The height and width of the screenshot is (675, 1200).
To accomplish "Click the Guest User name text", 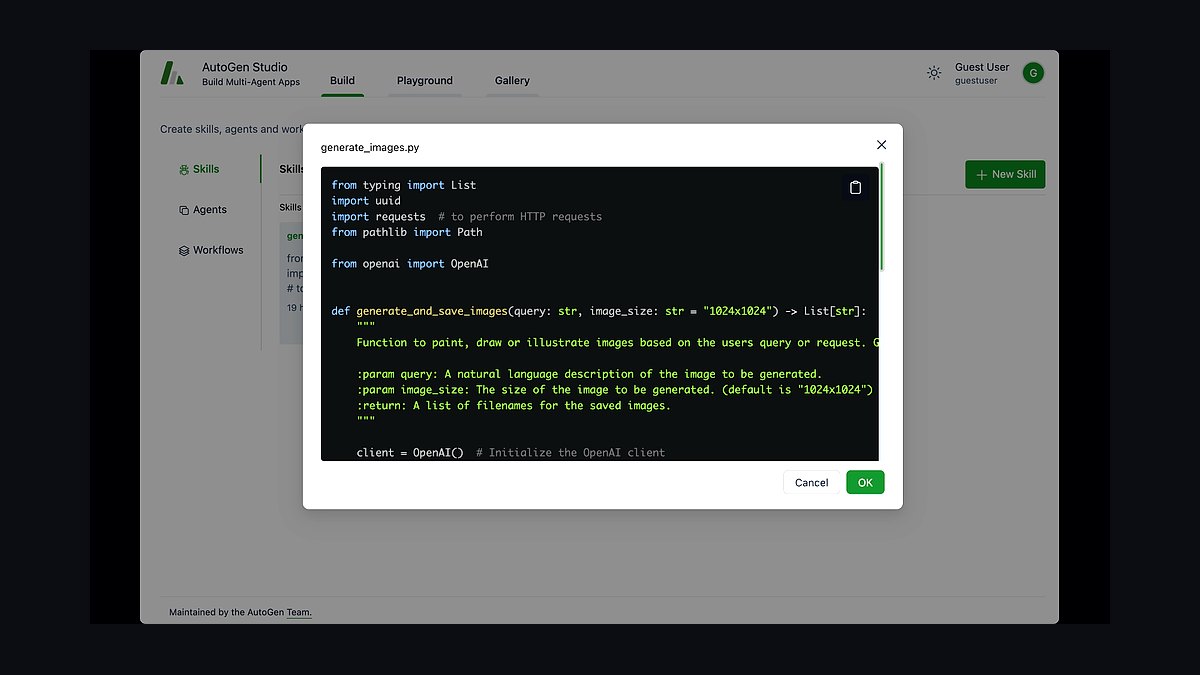I will click(982, 67).
